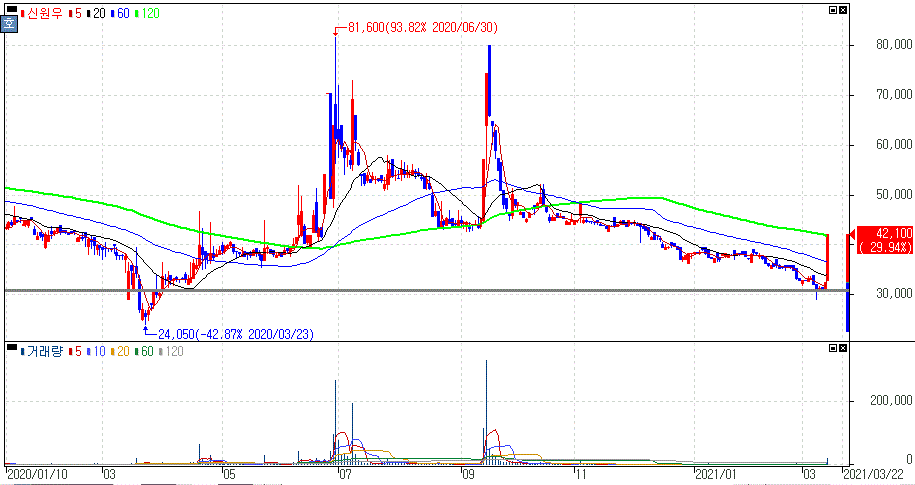Maximize the volume chart panel
The width and height of the screenshot is (915, 485).
(833, 348)
